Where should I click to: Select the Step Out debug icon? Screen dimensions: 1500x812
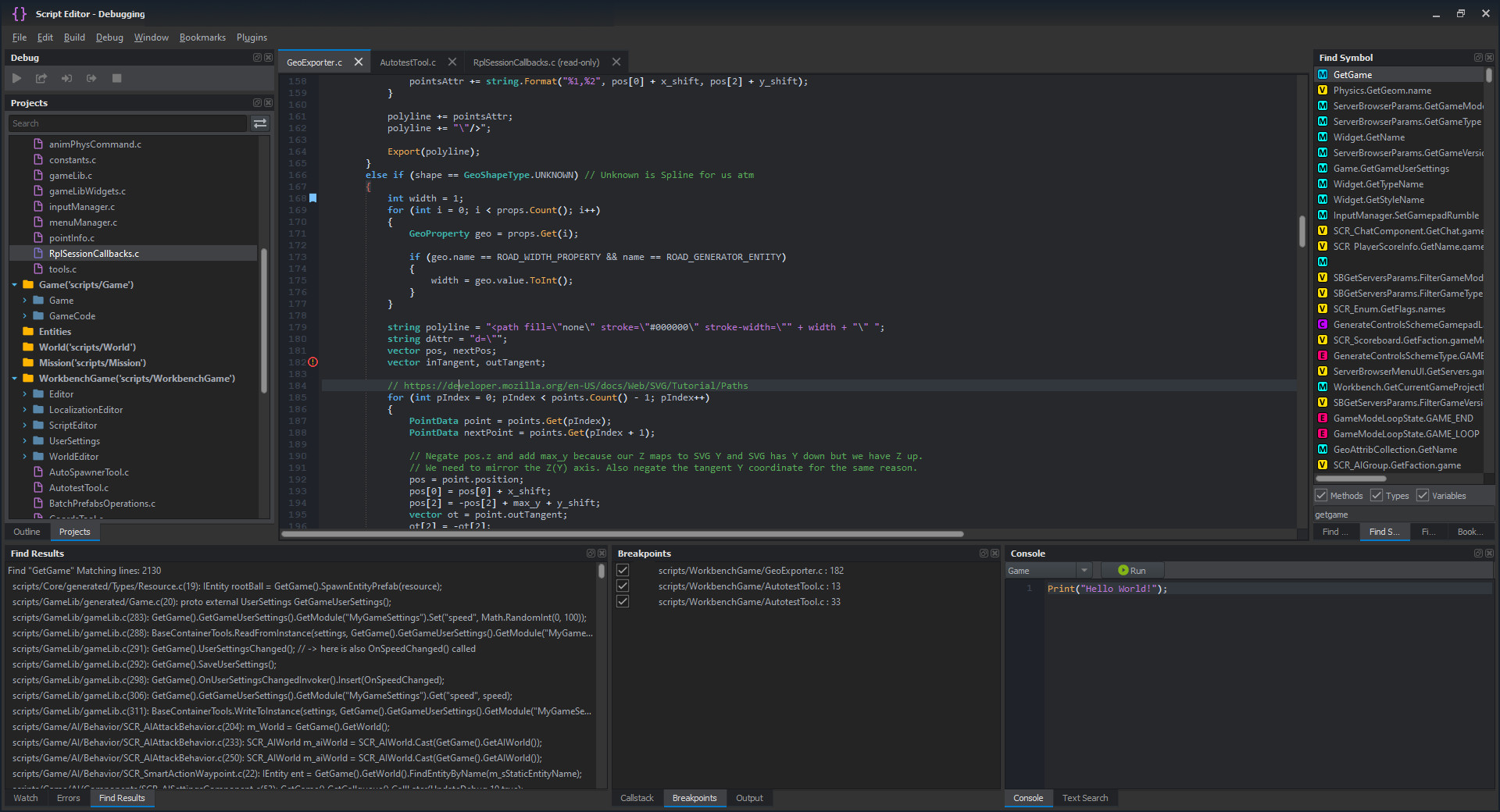91,78
